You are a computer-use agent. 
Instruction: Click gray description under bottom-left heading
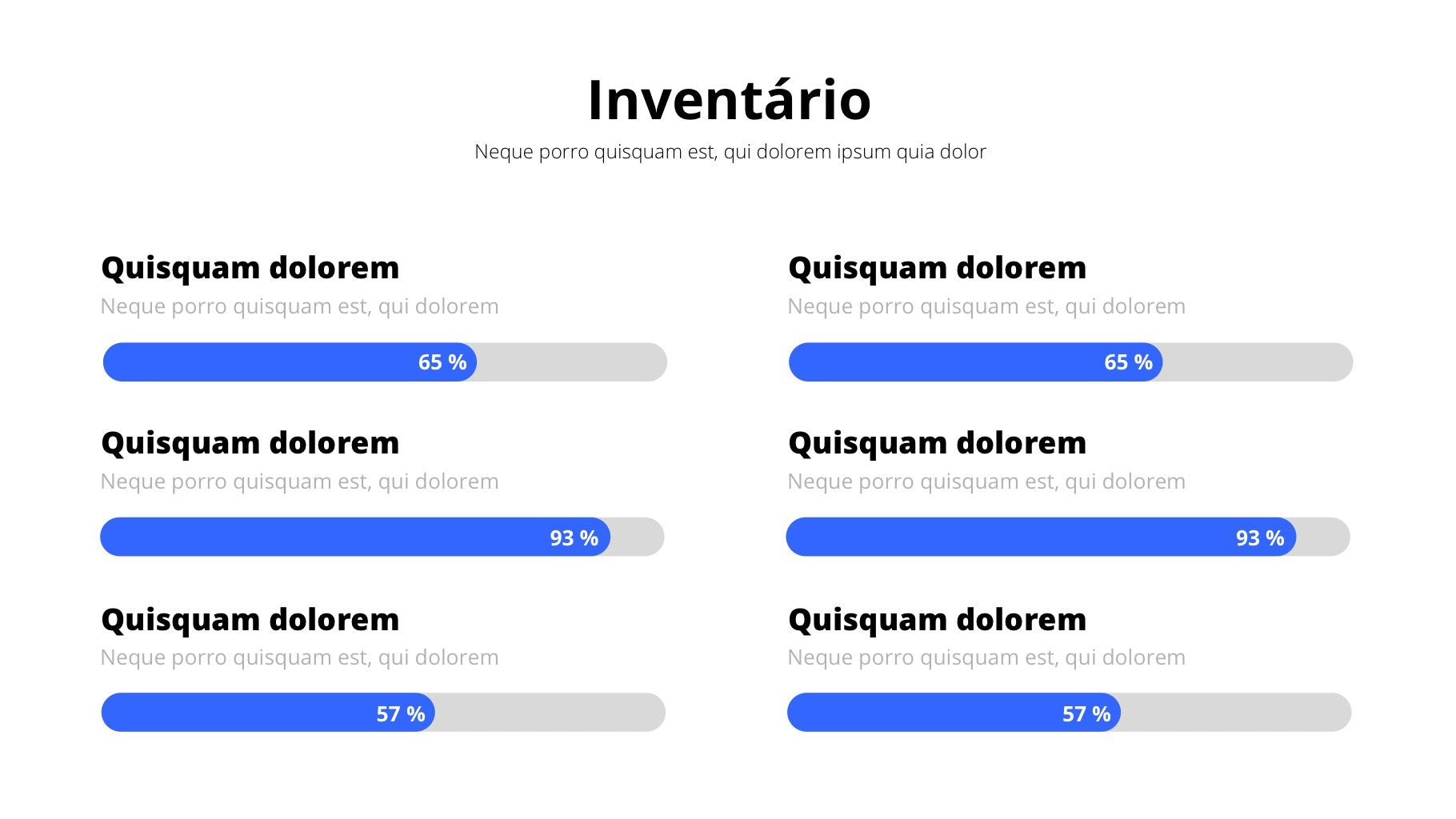[x=299, y=657]
